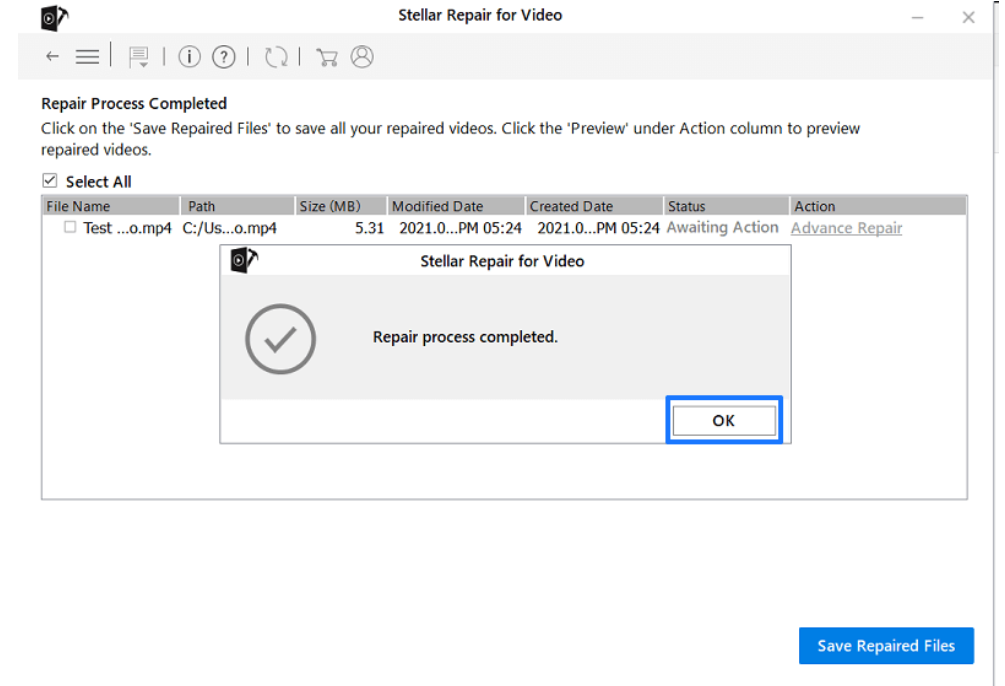Confirm dialog with OK button
This screenshot has height=686, width=1005.
(x=724, y=421)
